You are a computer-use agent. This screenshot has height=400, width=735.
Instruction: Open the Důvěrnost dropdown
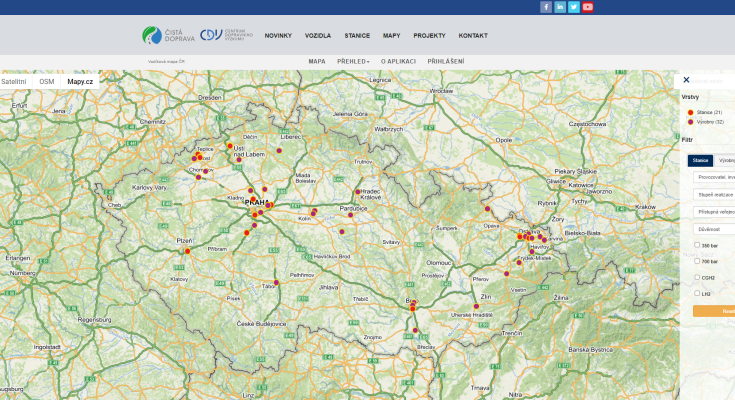pyautogui.click(x=714, y=229)
